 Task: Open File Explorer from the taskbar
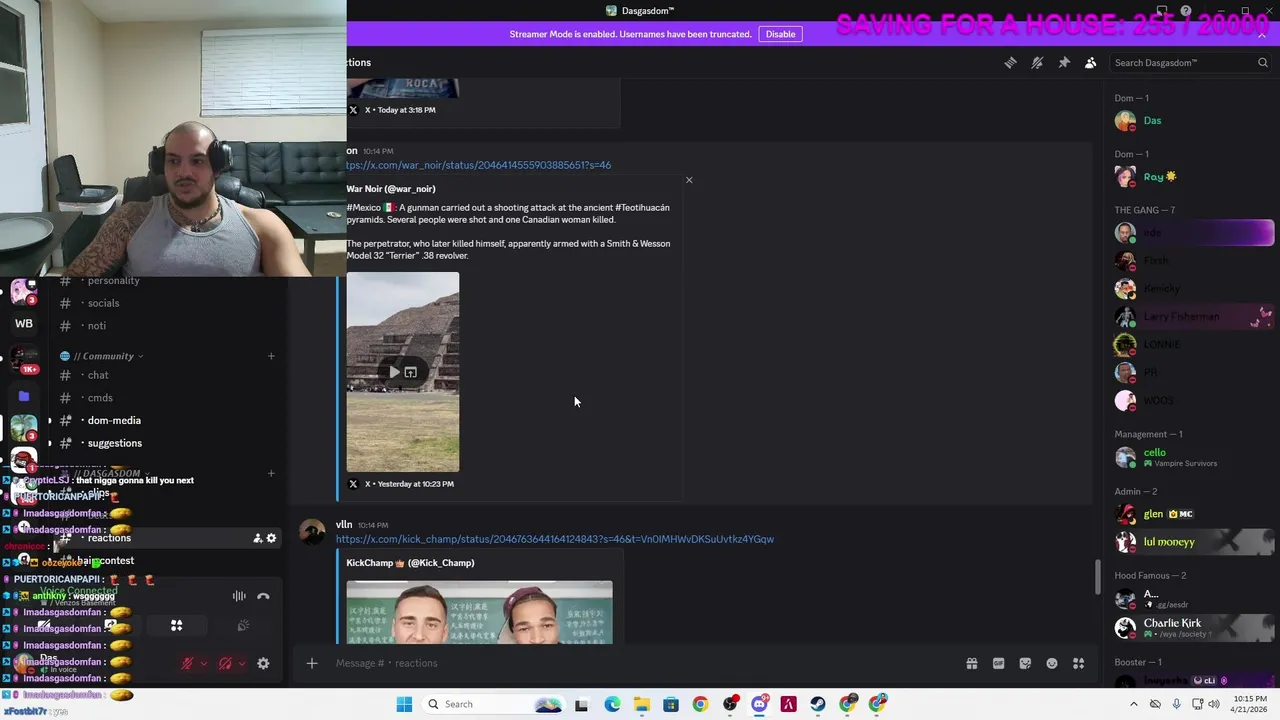[641, 704]
